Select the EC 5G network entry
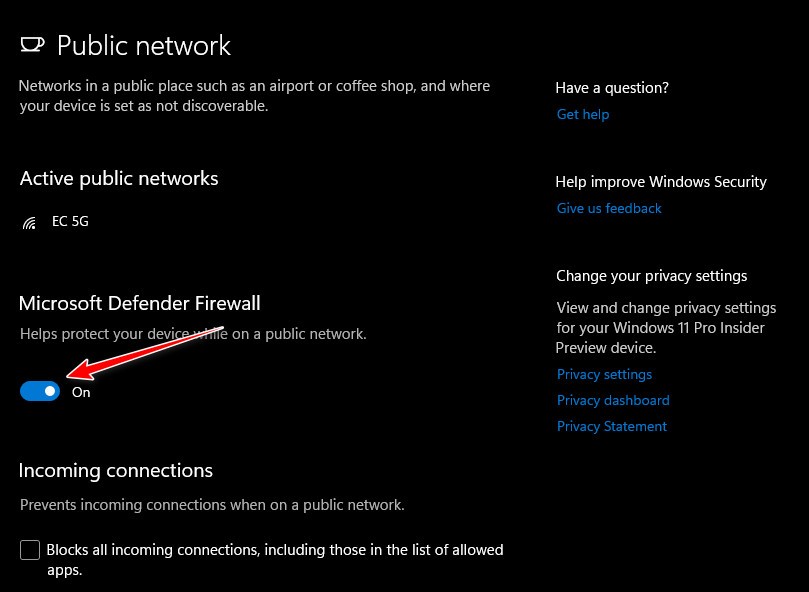Viewport: 809px width, 592px height. point(70,221)
